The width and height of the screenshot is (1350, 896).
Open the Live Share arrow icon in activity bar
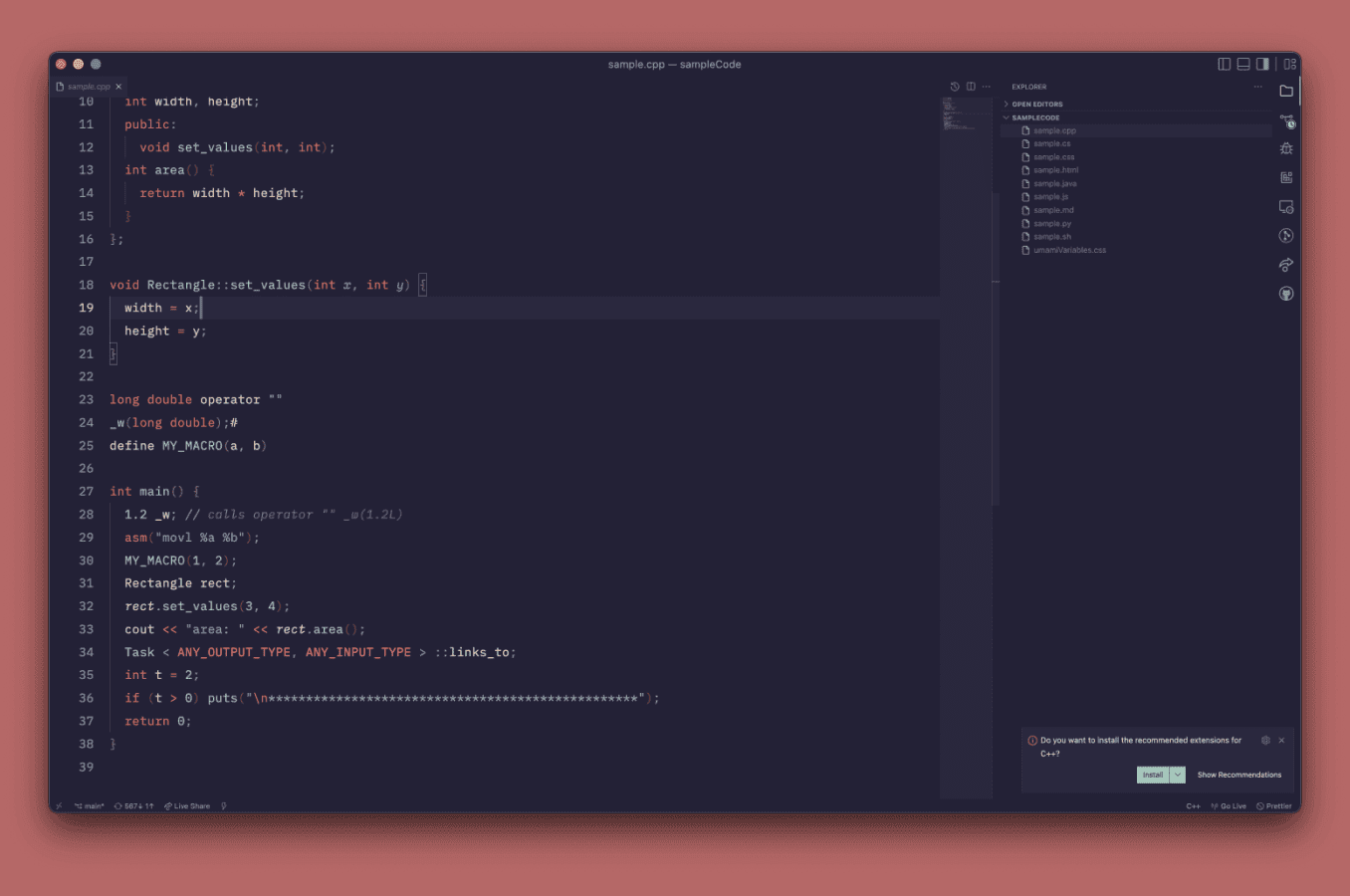(x=1286, y=265)
